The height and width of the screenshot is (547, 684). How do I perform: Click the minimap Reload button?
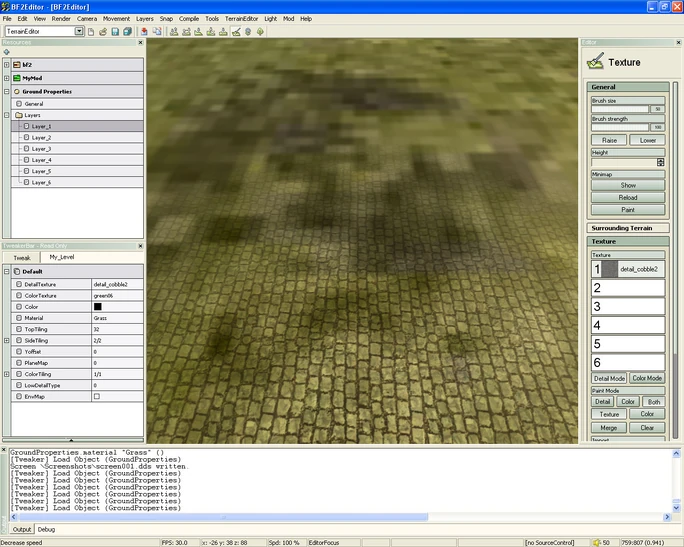627,197
